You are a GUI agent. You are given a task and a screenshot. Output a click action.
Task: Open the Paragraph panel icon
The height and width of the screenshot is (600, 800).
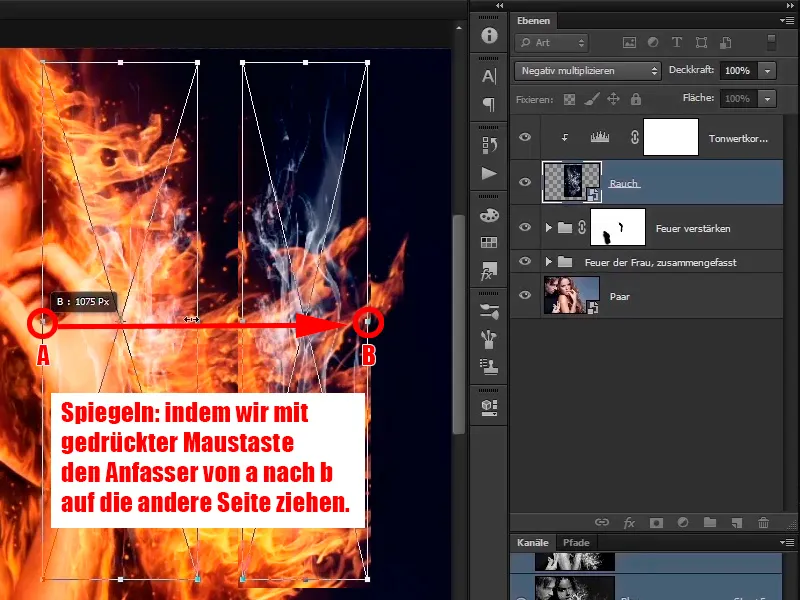pos(489,105)
